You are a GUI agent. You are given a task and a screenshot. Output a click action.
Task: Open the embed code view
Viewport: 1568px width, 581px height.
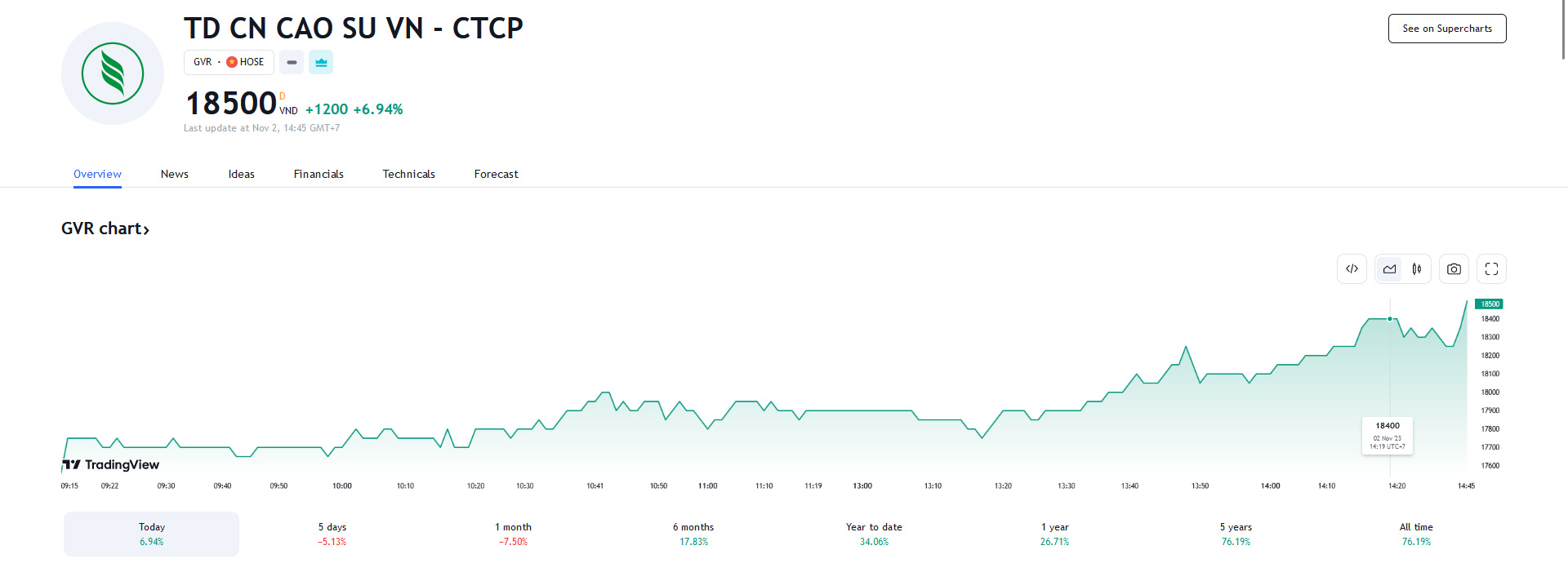[1352, 268]
